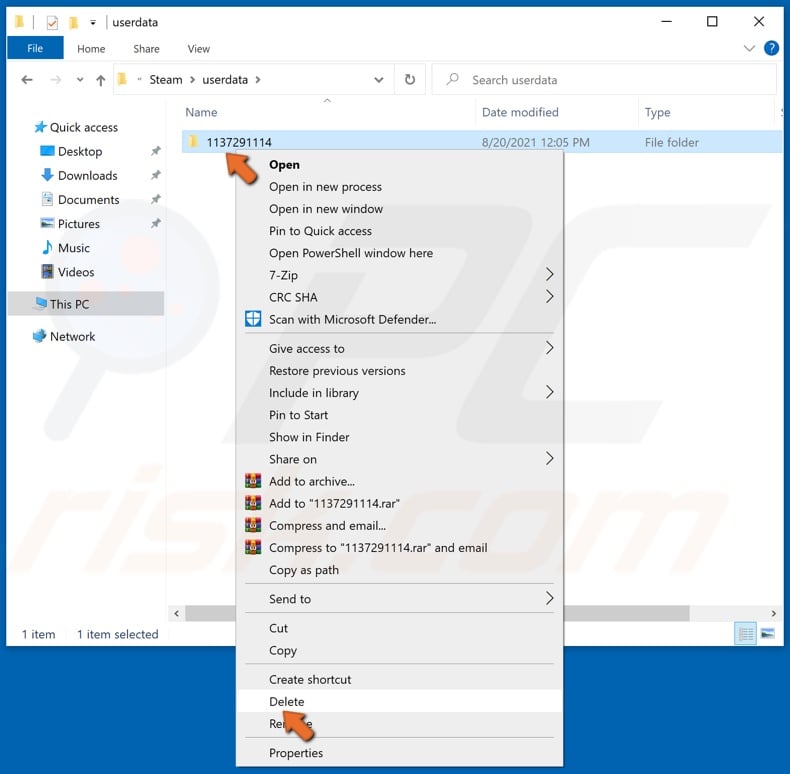Expand the Give access to submenu
The image size is (790, 774).
point(399,349)
